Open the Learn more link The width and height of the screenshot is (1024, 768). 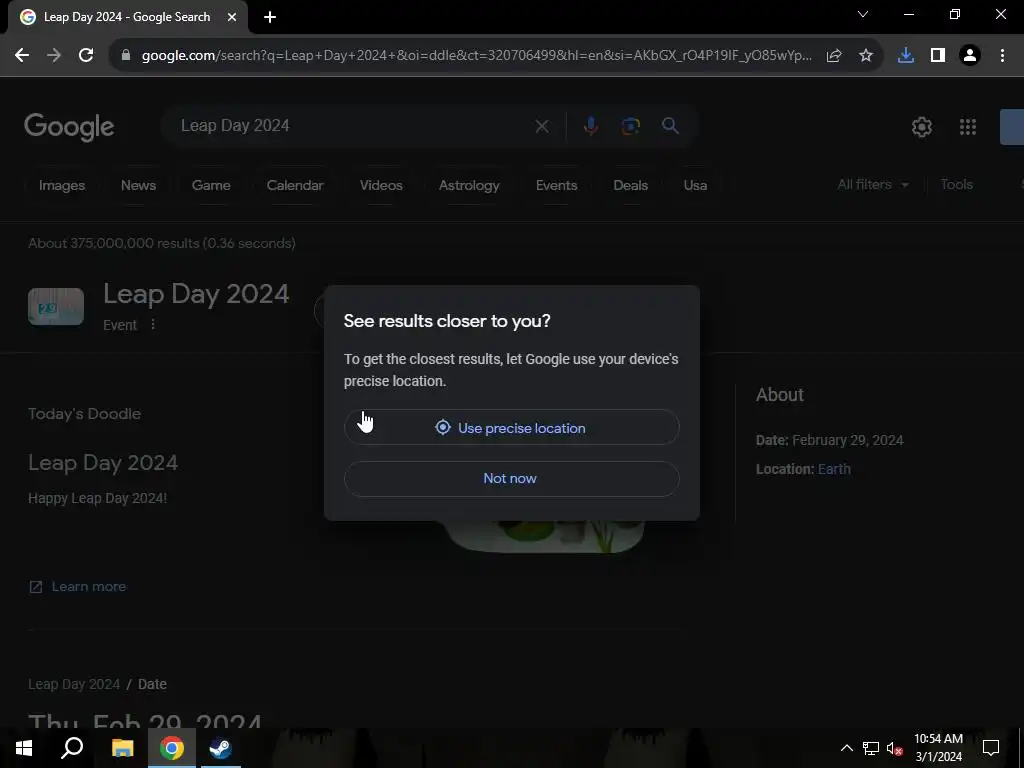pos(78,586)
